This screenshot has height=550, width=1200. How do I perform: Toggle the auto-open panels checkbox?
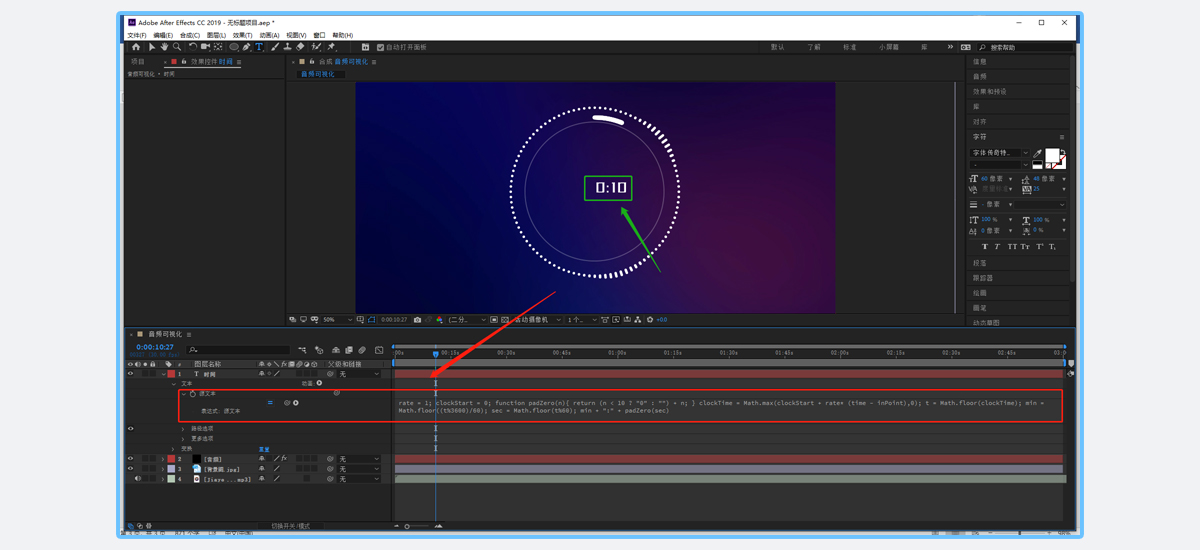click(380, 47)
